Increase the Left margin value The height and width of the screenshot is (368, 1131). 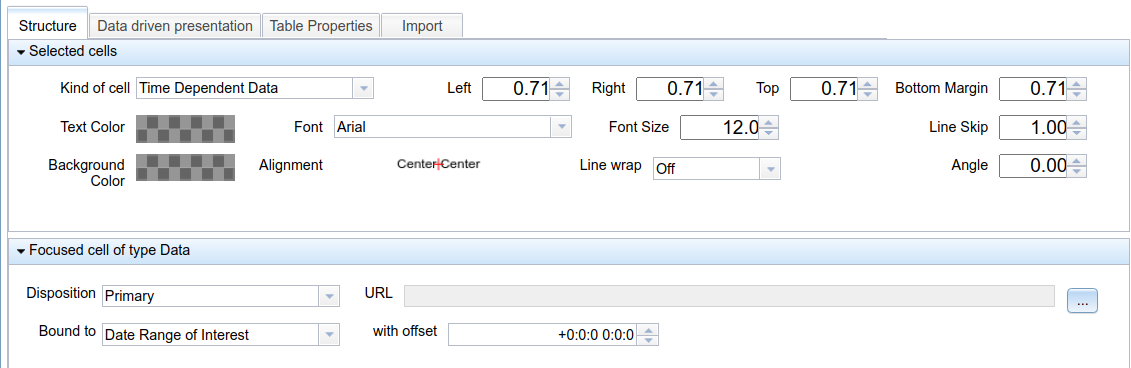(x=560, y=83)
